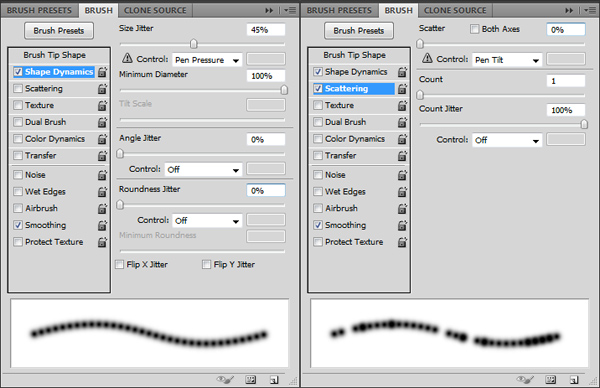Click the Size Jitter slider handle
The height and width of the screenshot is (388, 600).
coord(194,44)
